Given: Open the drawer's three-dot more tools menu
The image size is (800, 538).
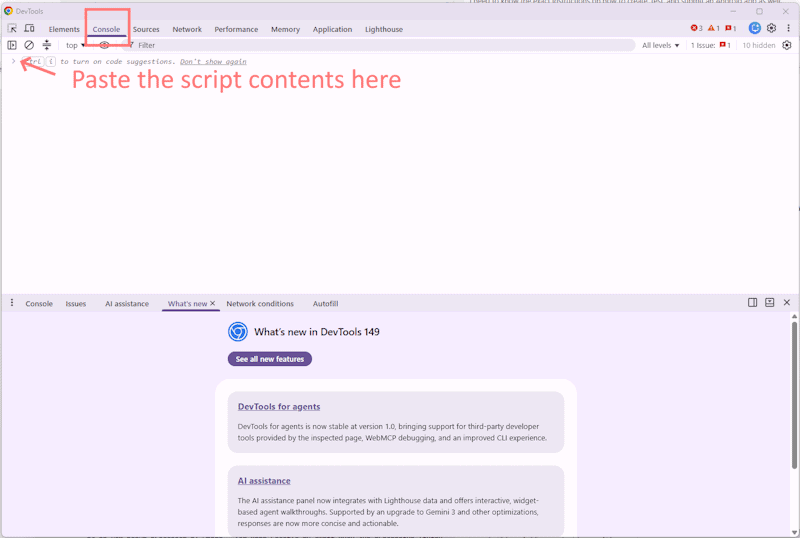Looking at the screenshot, I should [x=12, y=303].
